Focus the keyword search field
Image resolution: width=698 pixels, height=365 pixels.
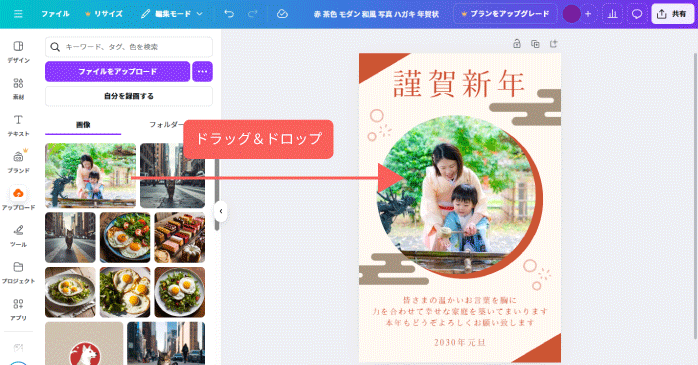pyautogui.click(x=129, y=47)
